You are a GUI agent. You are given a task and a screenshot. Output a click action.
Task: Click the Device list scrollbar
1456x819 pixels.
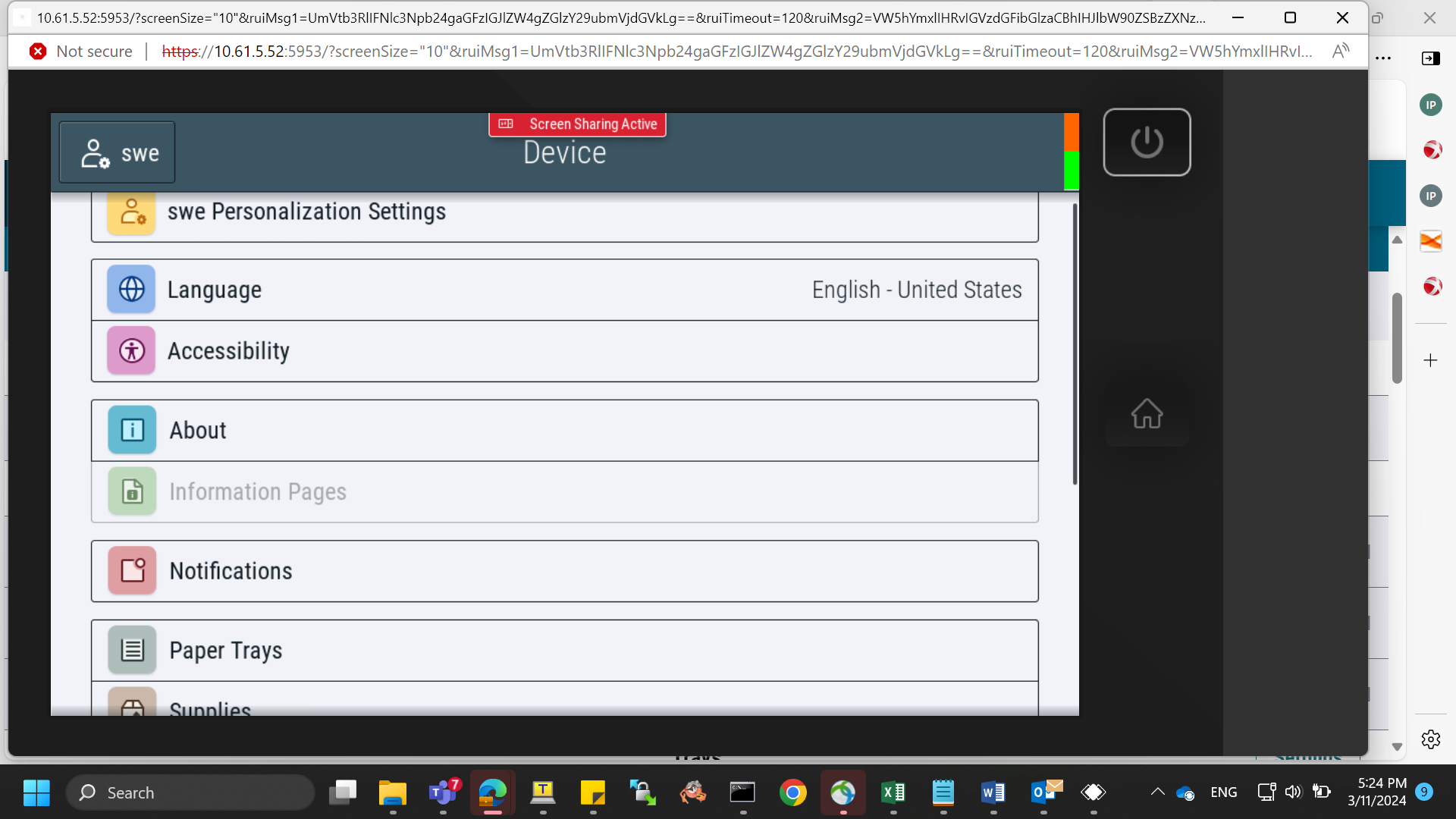(1075, 344)
